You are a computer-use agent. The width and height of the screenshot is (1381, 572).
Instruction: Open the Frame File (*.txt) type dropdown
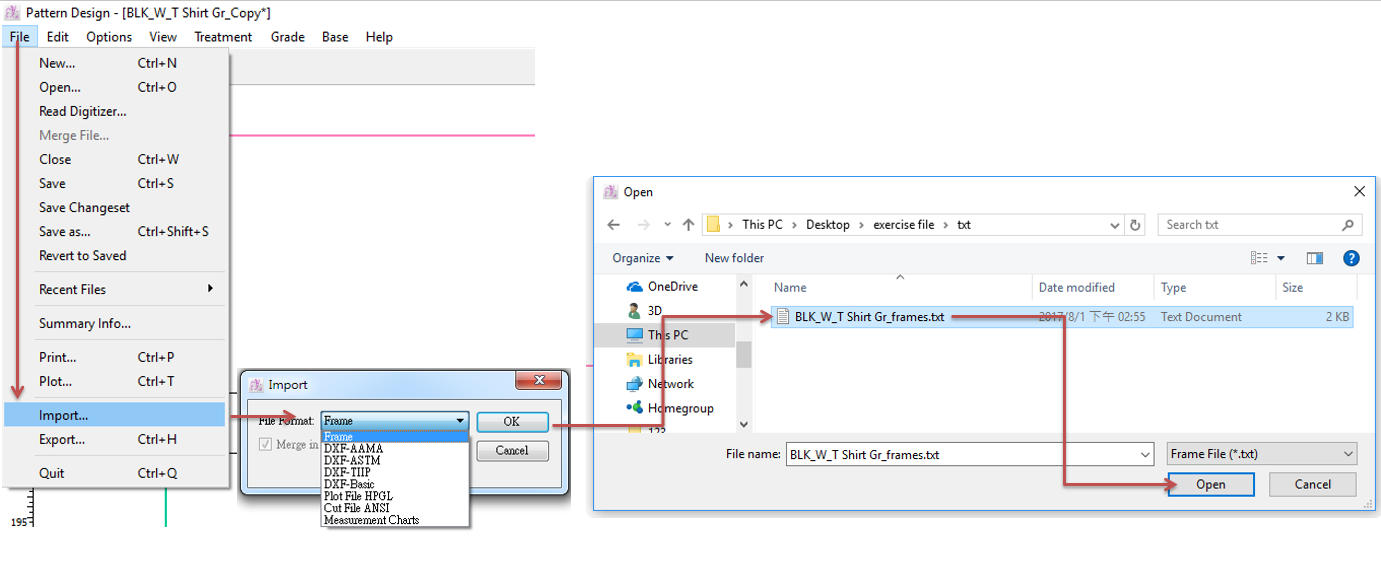click(x=1261, y=454)
